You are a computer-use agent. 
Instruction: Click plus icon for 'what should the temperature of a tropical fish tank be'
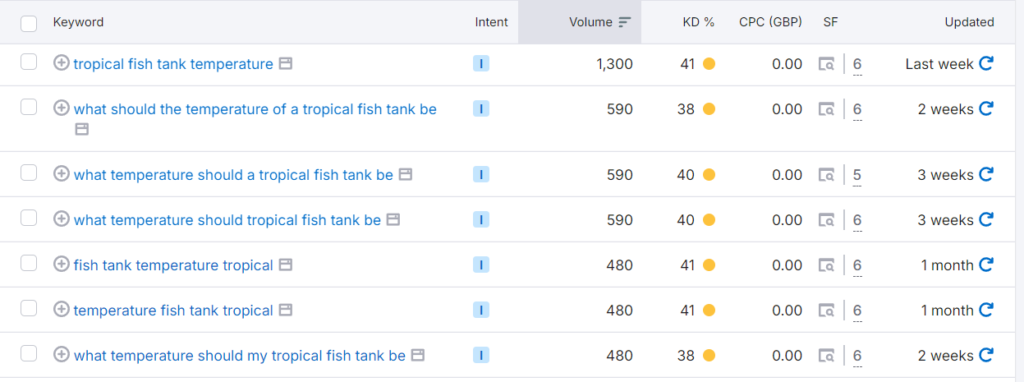[61, 108]
